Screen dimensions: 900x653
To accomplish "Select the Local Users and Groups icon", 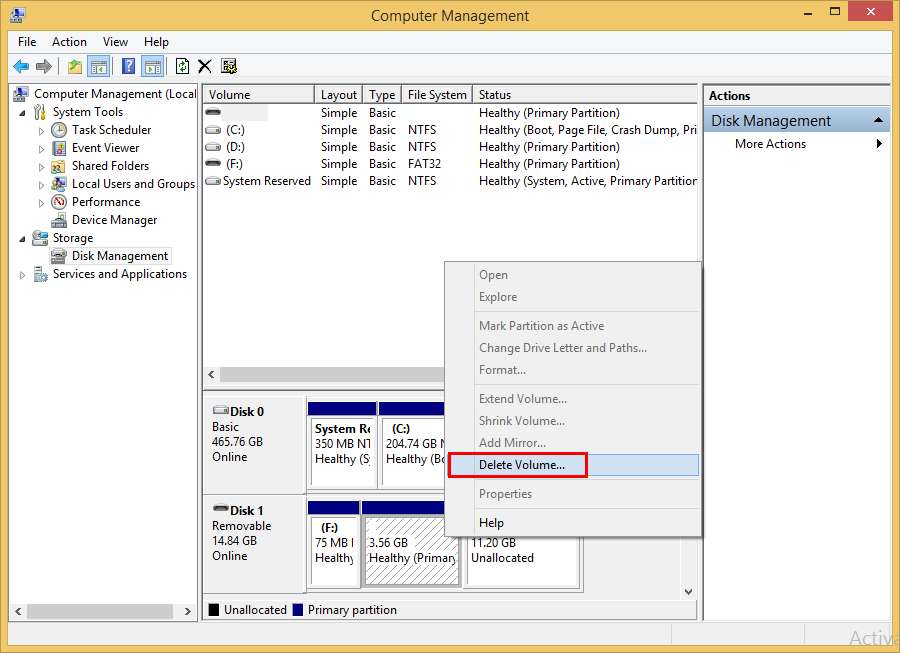I will coord(59,184).
